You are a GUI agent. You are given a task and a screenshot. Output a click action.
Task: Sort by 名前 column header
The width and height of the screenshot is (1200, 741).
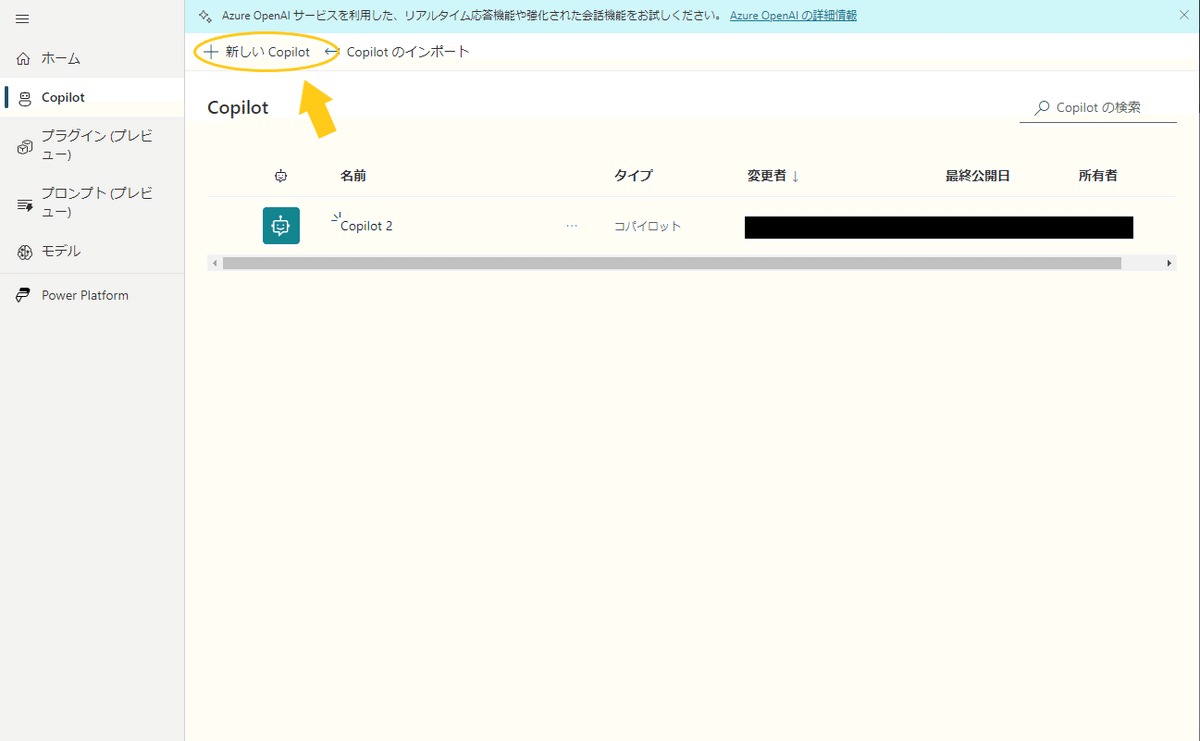click(353, 176)
